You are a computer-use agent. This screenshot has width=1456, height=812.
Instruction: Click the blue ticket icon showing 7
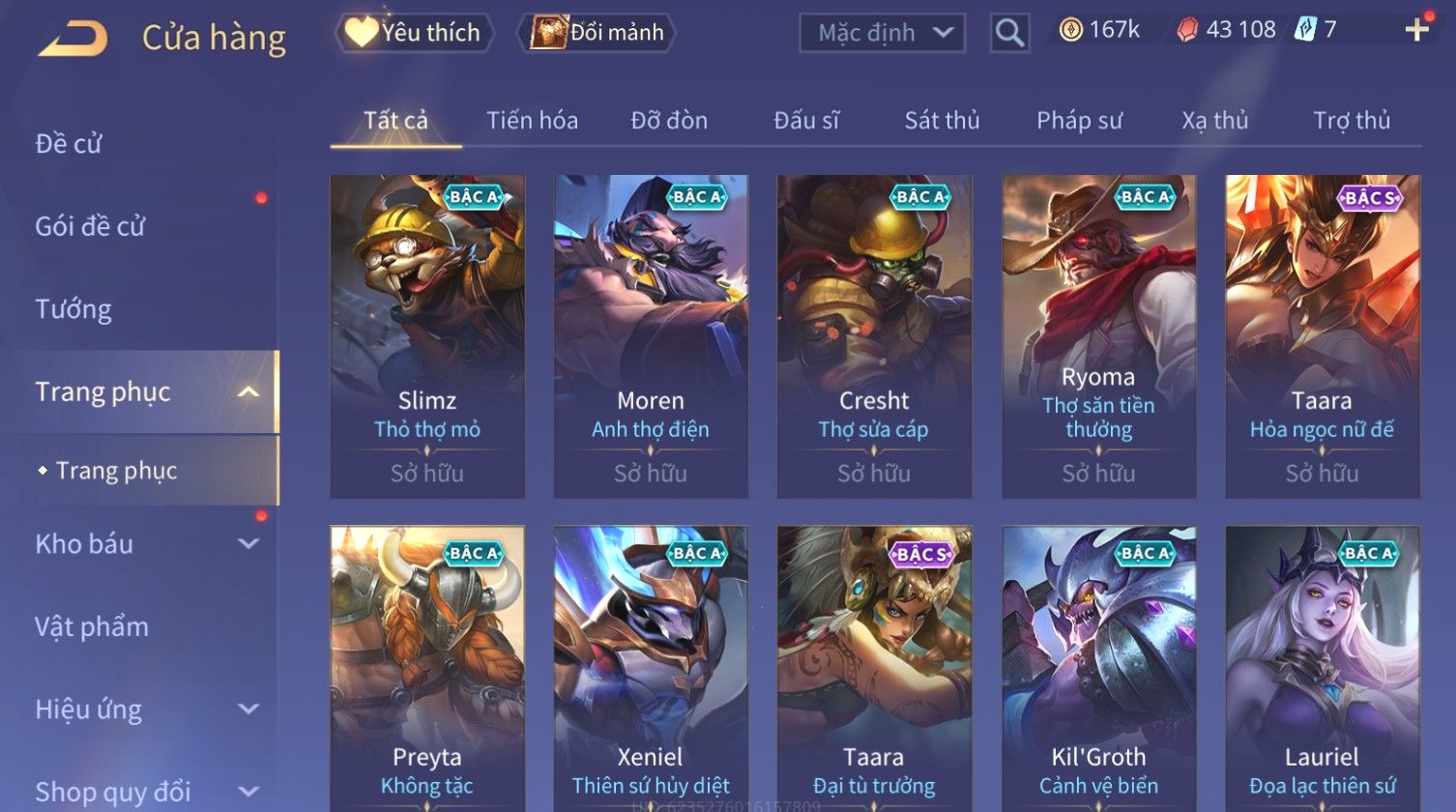point(1305,30)
